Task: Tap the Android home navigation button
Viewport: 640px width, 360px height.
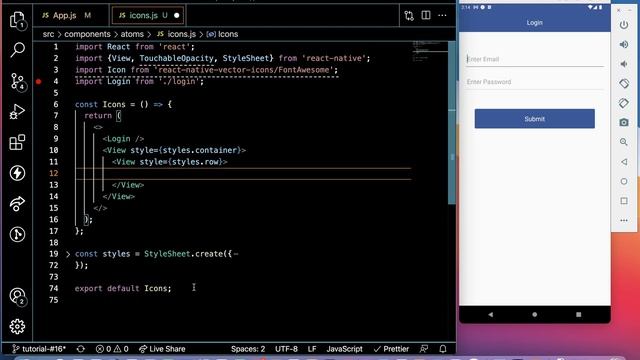Action: coord(534,315)
